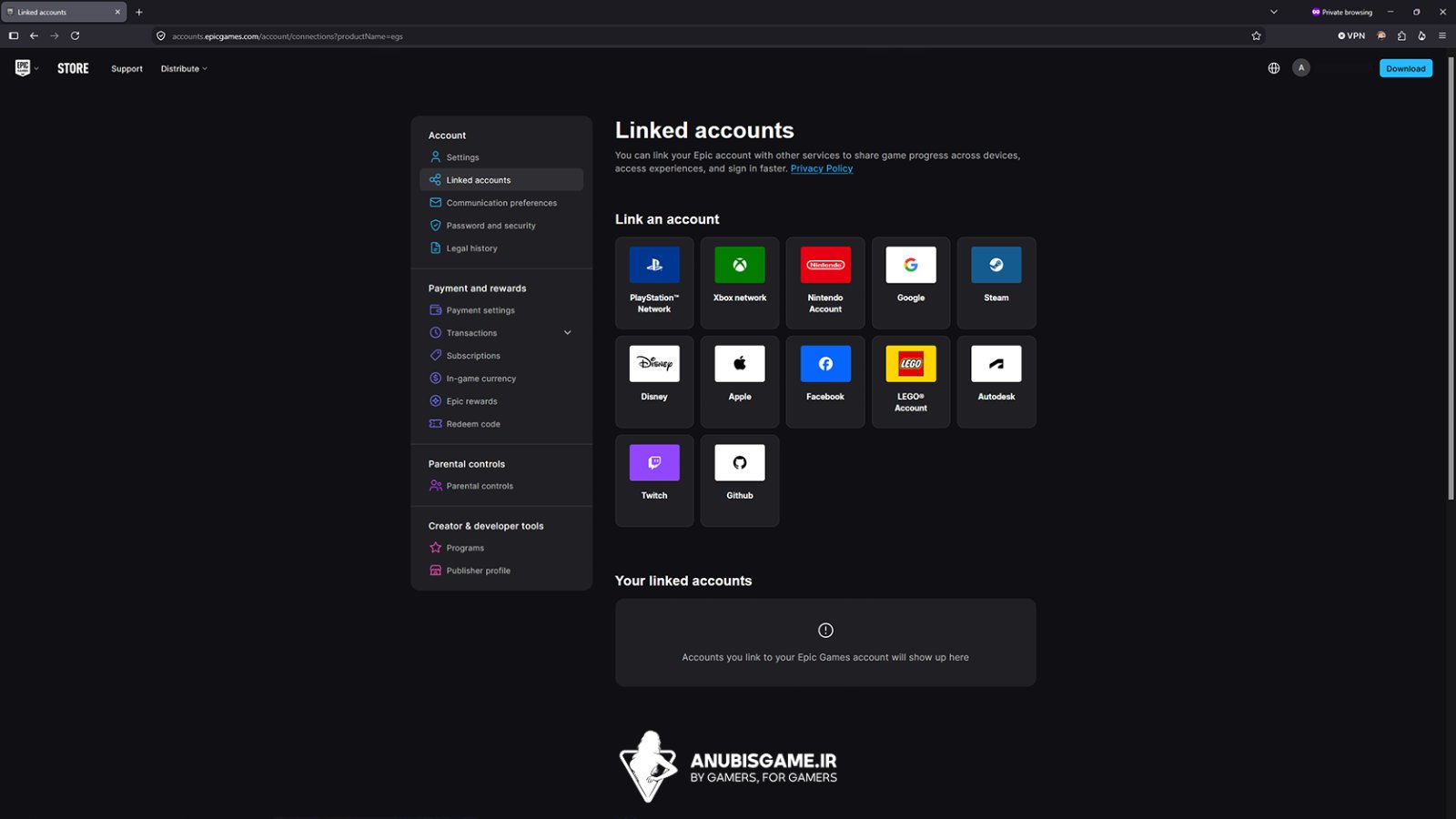Click the page vertical scrollbar
This screenshot has width=1456, height=819.
(x=1451, y=278)
